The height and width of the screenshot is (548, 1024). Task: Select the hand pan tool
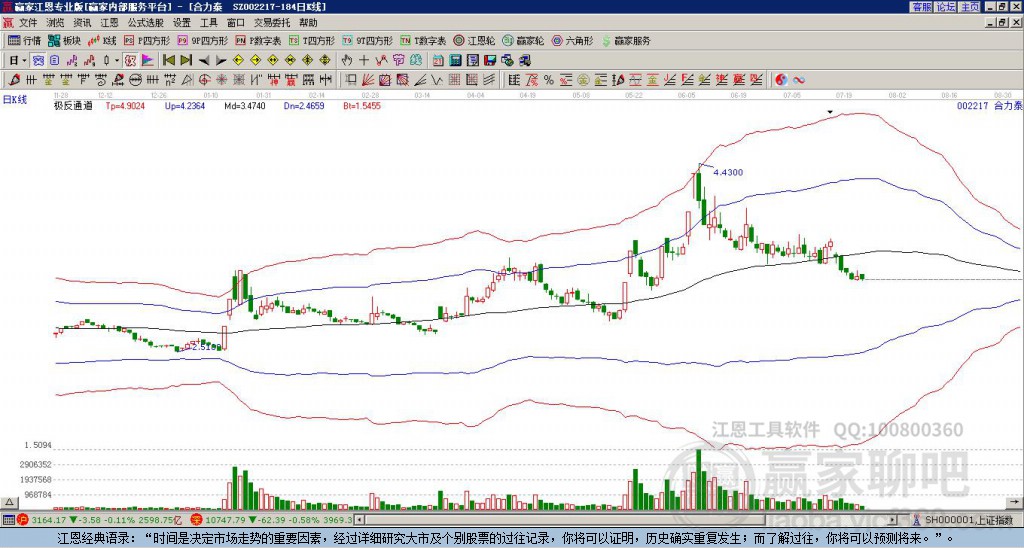coord(347,61)
